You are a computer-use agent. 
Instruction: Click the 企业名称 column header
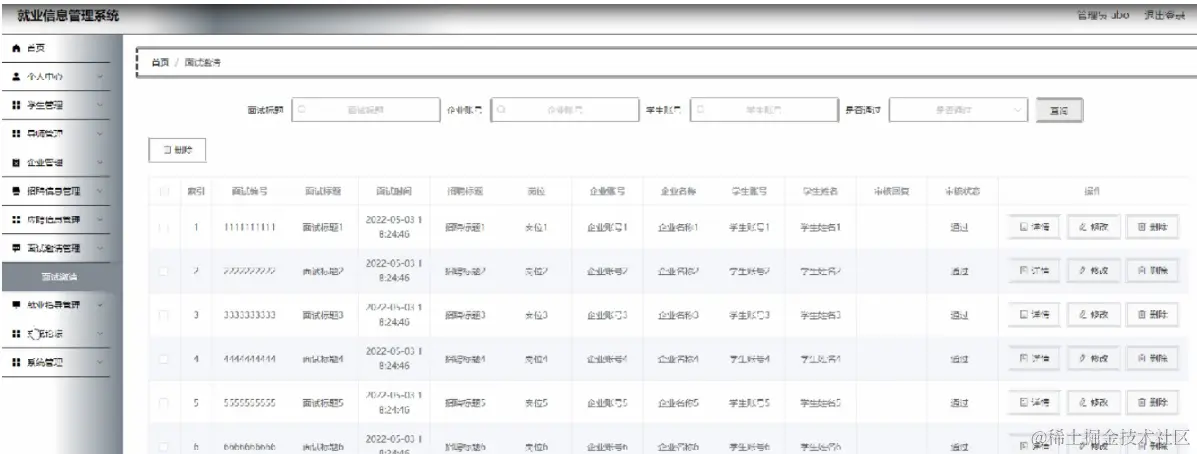coord(679,192)
